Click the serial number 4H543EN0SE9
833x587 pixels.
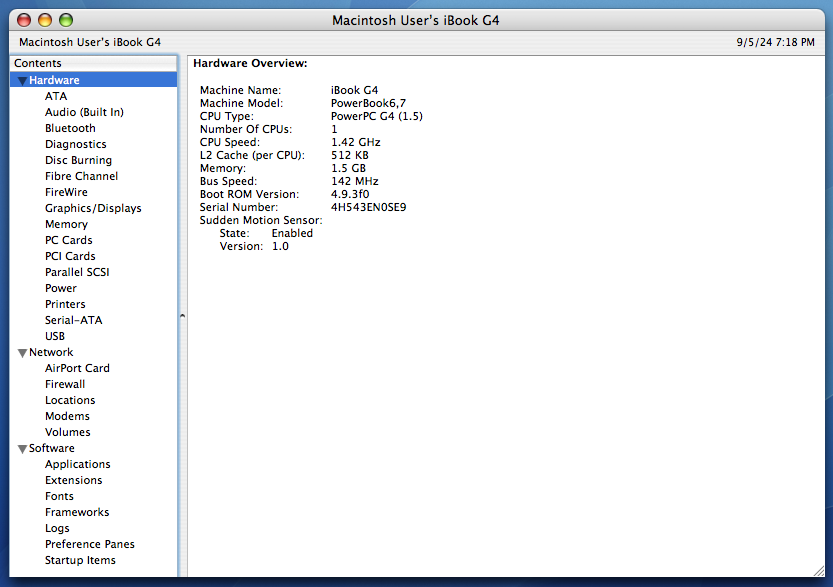[368, 207]
